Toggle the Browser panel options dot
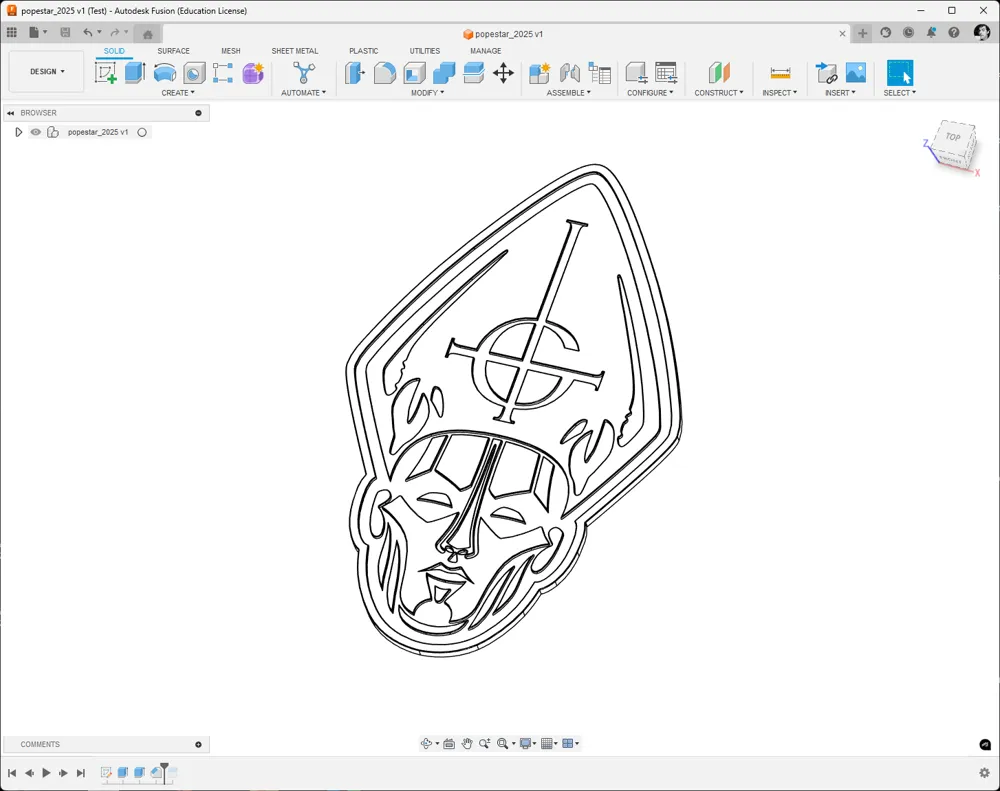The image size is (1000, 791). coord(198,113)
